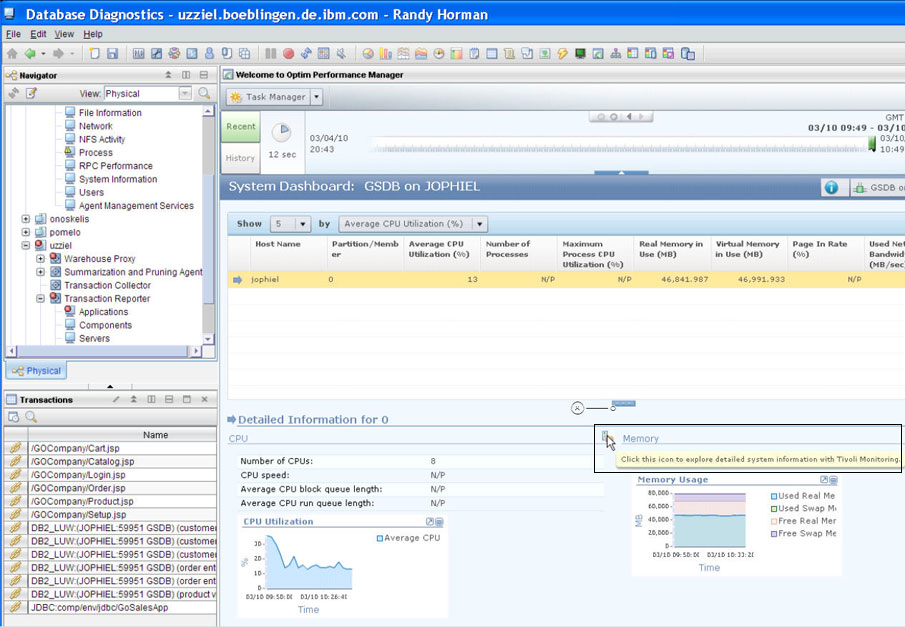905x627 pixels.
Task: Click the pencil edit icon in Transactions header
Action: [x=116, y=400]
